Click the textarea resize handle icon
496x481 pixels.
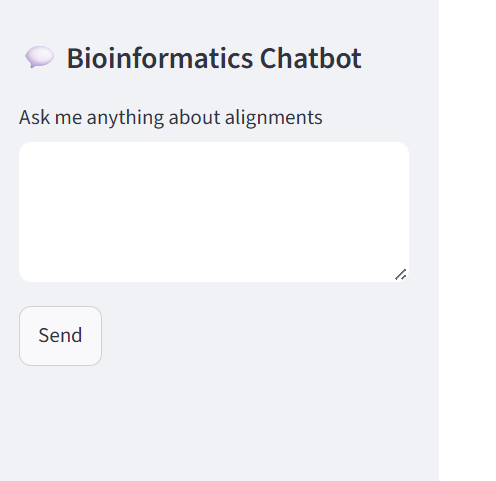tap(400, 275)
